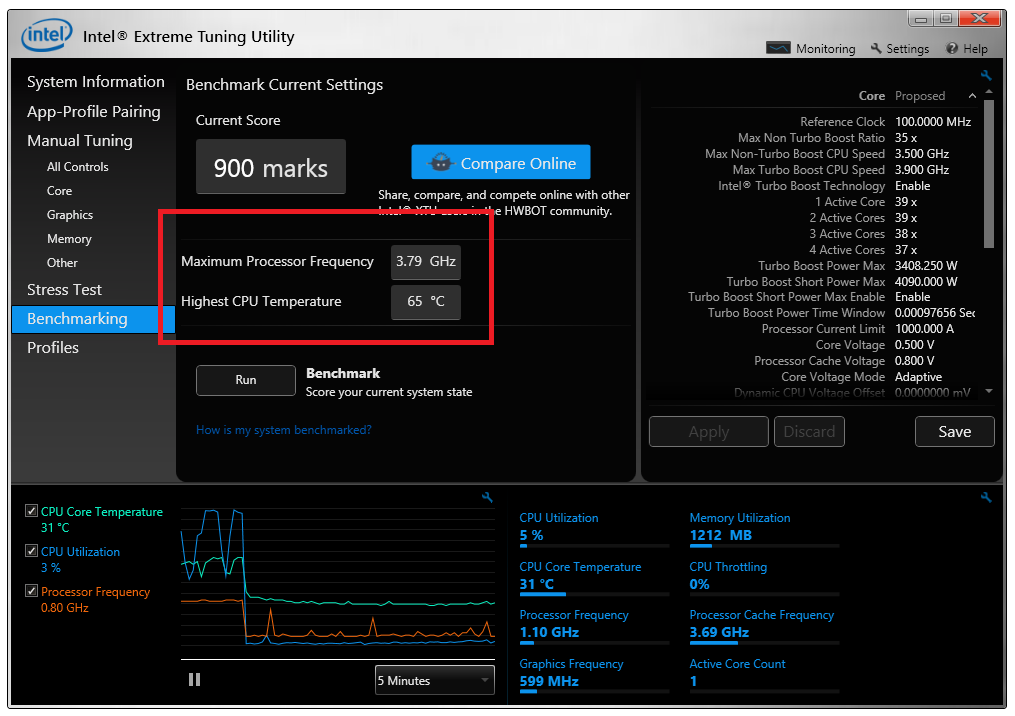Select Core under Manual Tuning
Viewport: 1015px width, 716px height.
tap(59, 190)
